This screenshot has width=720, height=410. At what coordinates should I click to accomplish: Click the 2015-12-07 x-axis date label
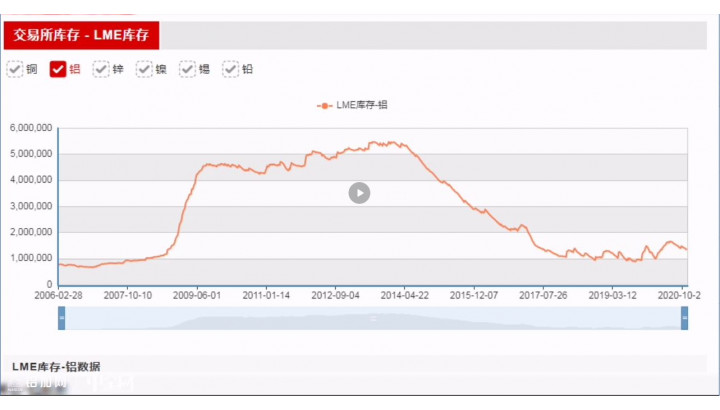[474, 295]
